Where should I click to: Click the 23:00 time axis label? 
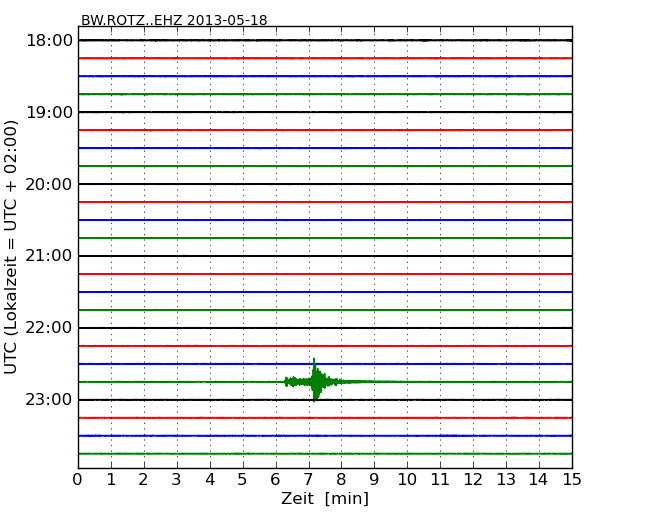tap(49, 400)
